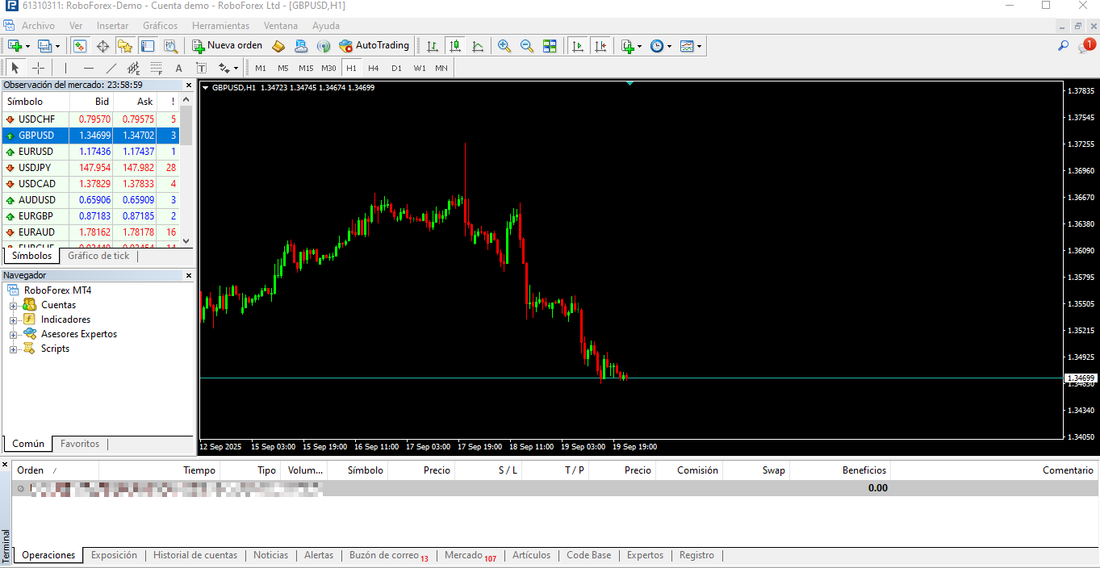
Task: Switch chart to bar chart icon
Action: click(x=433, y=46)
